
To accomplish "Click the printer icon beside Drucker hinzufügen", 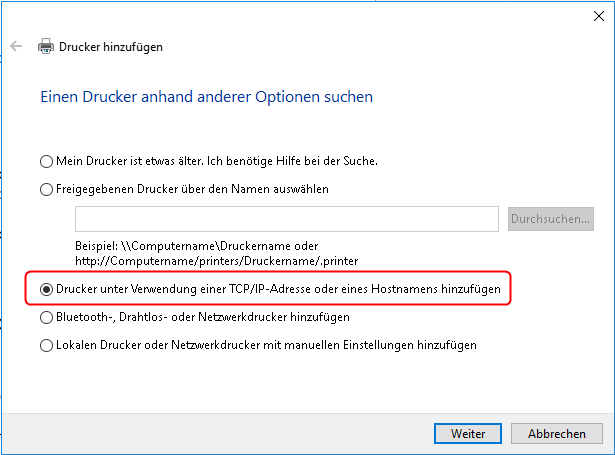I will [46, 46].
